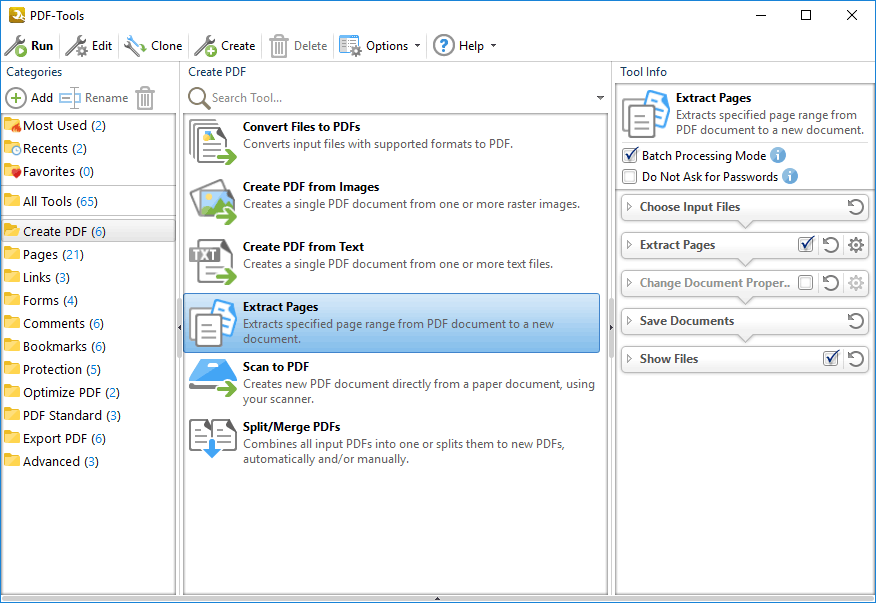Image resolution: width=876 pixels, height=603 pixels.
Task: Click the magnifier search icon
Action: click(x=198, y=98)
